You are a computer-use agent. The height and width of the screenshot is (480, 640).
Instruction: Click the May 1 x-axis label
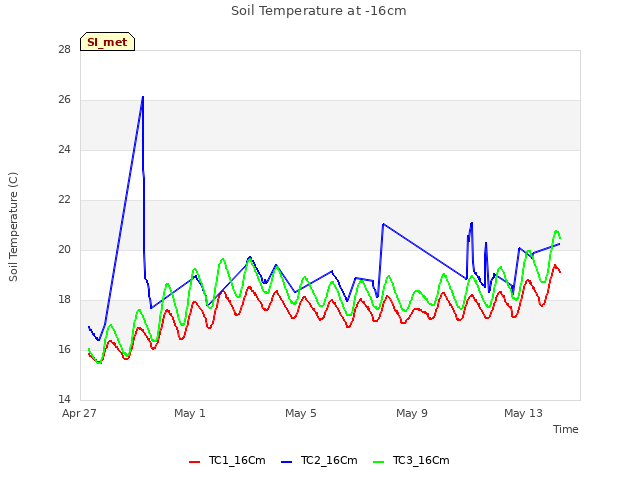click(190, 413)
